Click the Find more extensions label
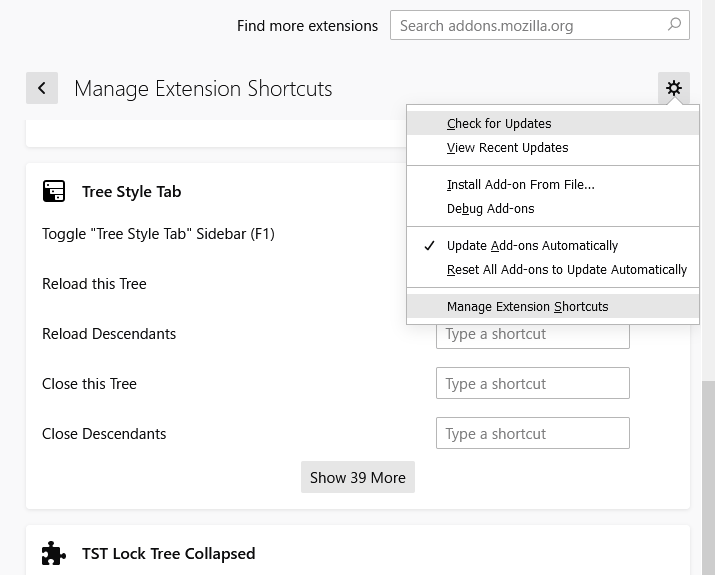This screenshot has width=715, height=575. tap(307, 26)
